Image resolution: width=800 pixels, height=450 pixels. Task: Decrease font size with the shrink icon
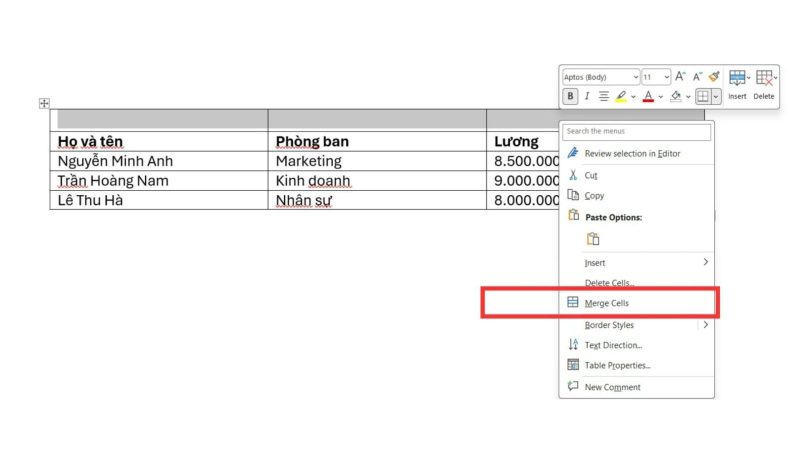pyautogui.click(x=697, y=77)
